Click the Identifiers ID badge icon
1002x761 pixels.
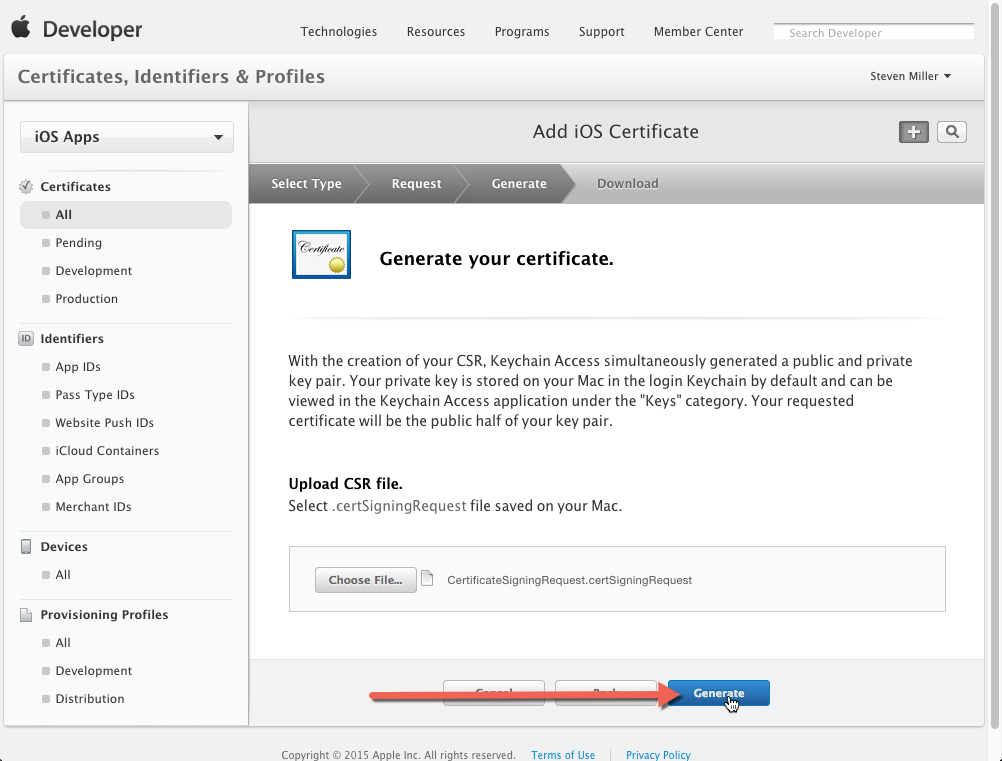tap(26, 339)
